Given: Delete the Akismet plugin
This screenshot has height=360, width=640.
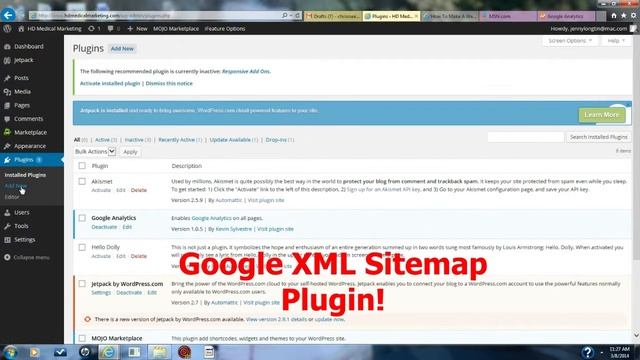Looking at the screenshot, I should coord(139,190).
